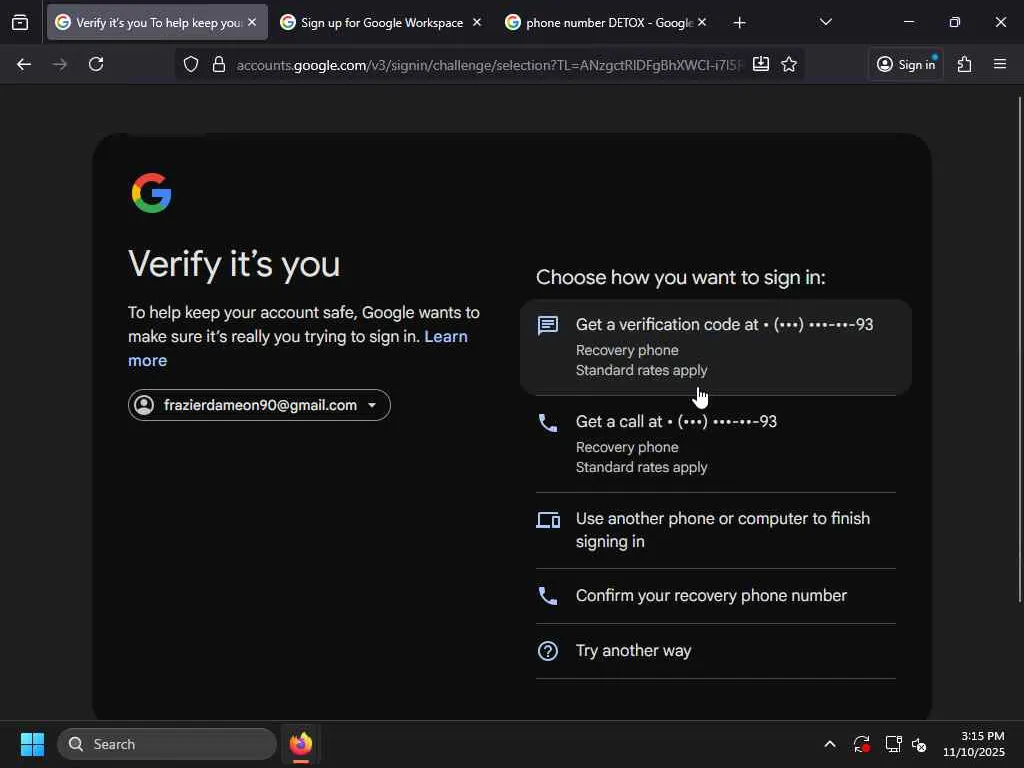Choose Get a verification code option

click(716, 347)
